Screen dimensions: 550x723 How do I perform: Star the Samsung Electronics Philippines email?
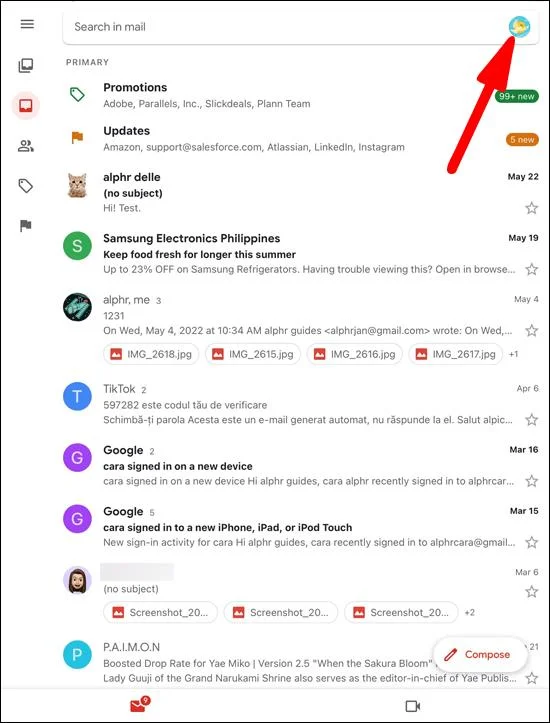[532, 269]
